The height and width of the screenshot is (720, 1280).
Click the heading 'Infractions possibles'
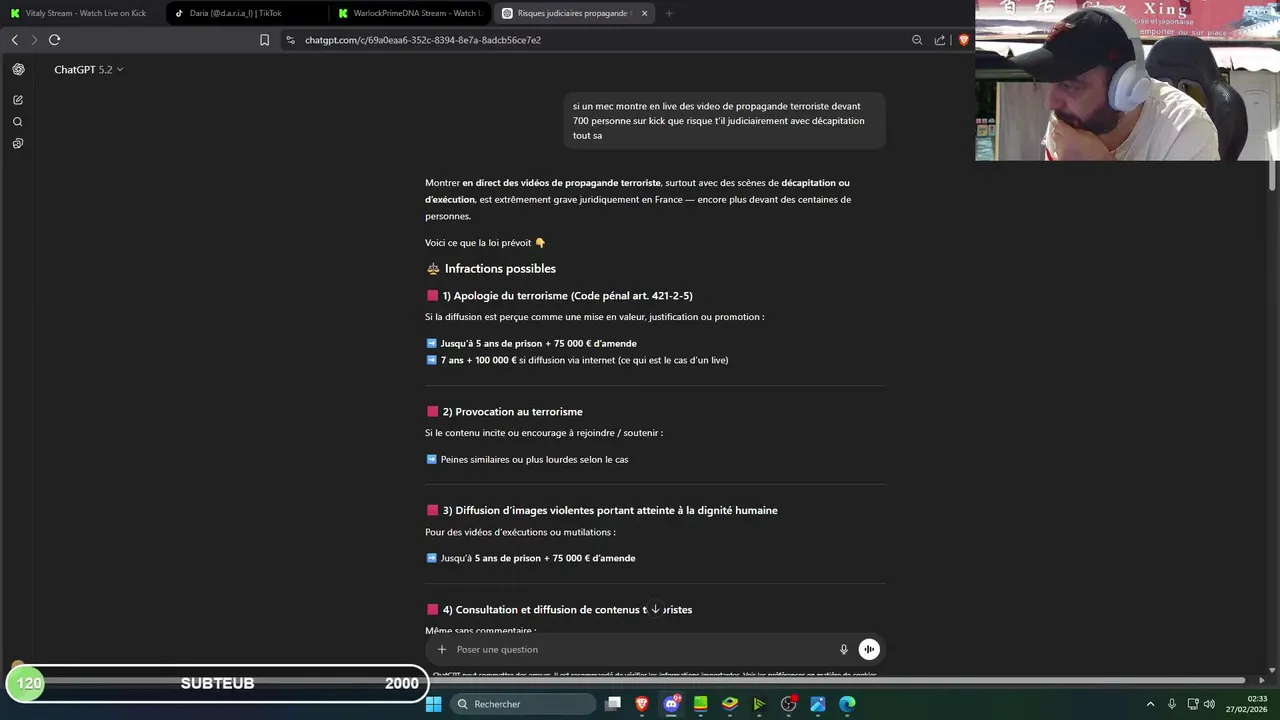[x=500, y=268]
